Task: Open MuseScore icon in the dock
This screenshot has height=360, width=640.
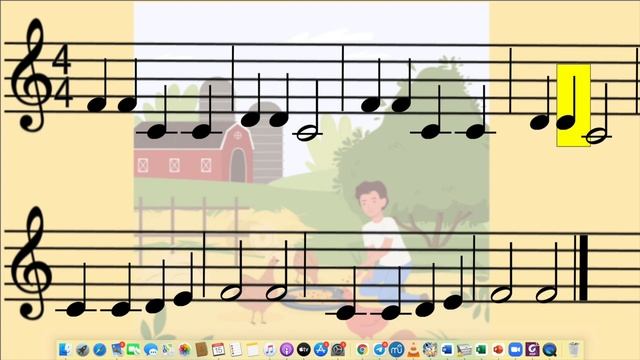Action: click(x=396, y=350)
